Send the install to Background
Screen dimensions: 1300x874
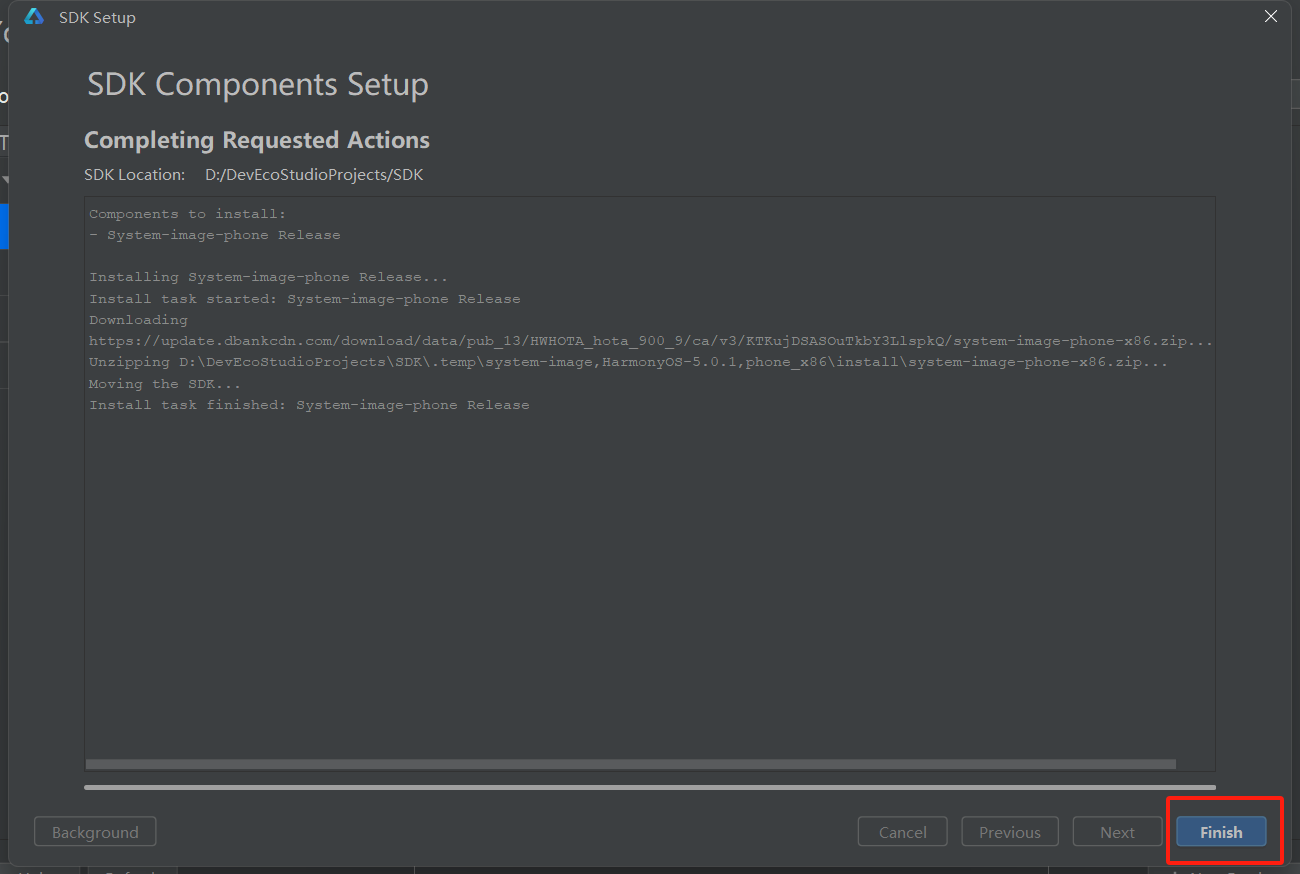[x=95, y=832]
